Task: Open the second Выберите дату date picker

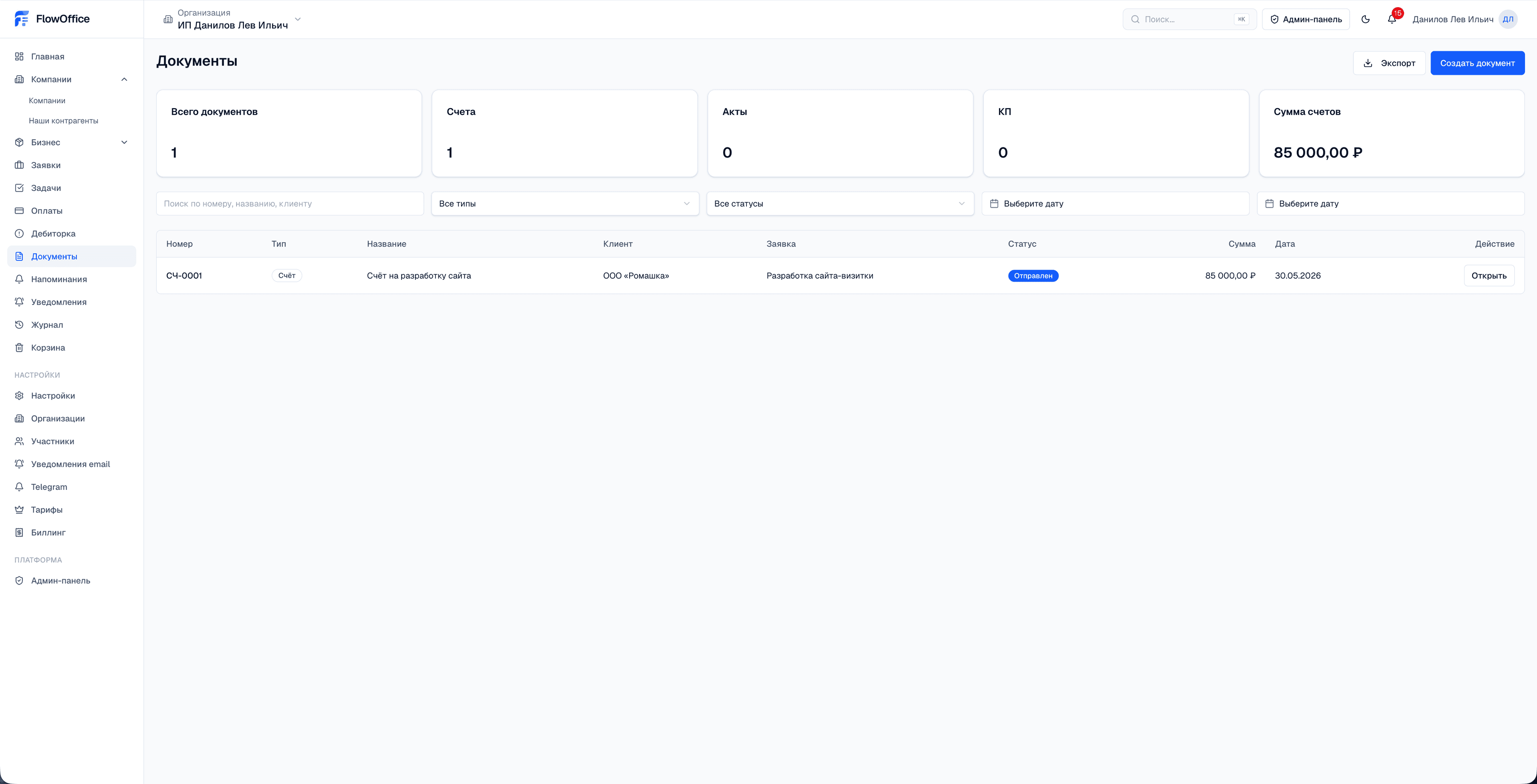Action: [x=1390, y=204]
